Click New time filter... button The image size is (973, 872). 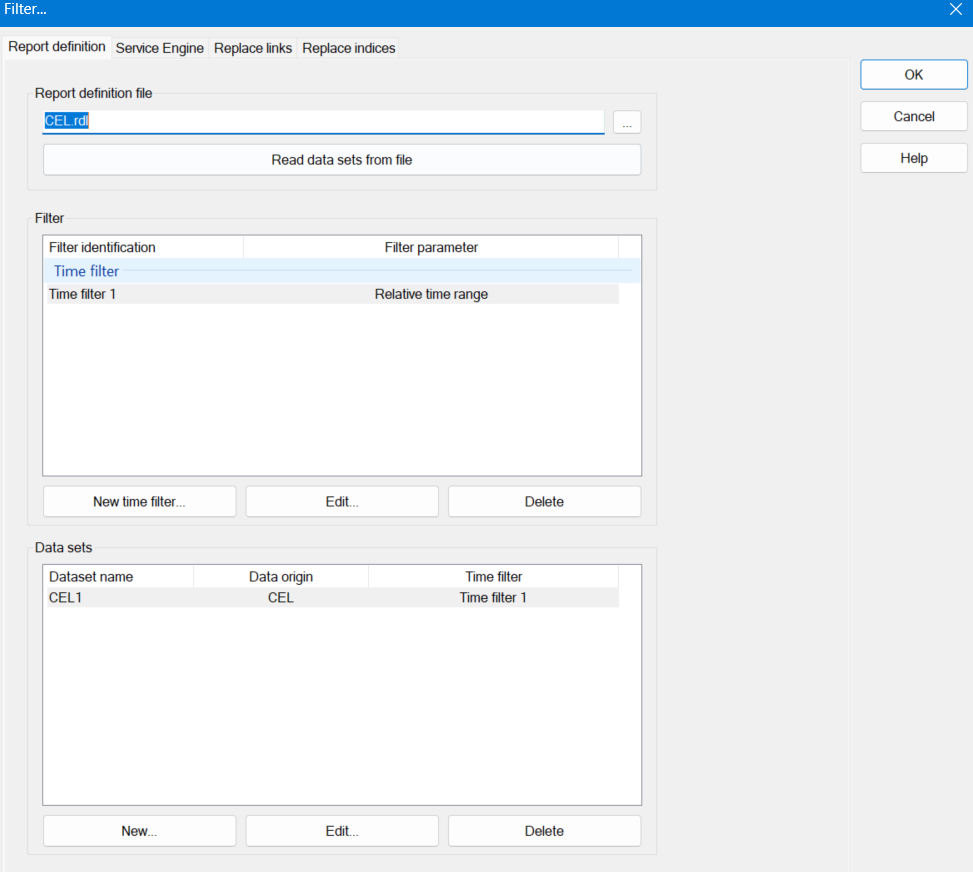click(x=140, y=501)
